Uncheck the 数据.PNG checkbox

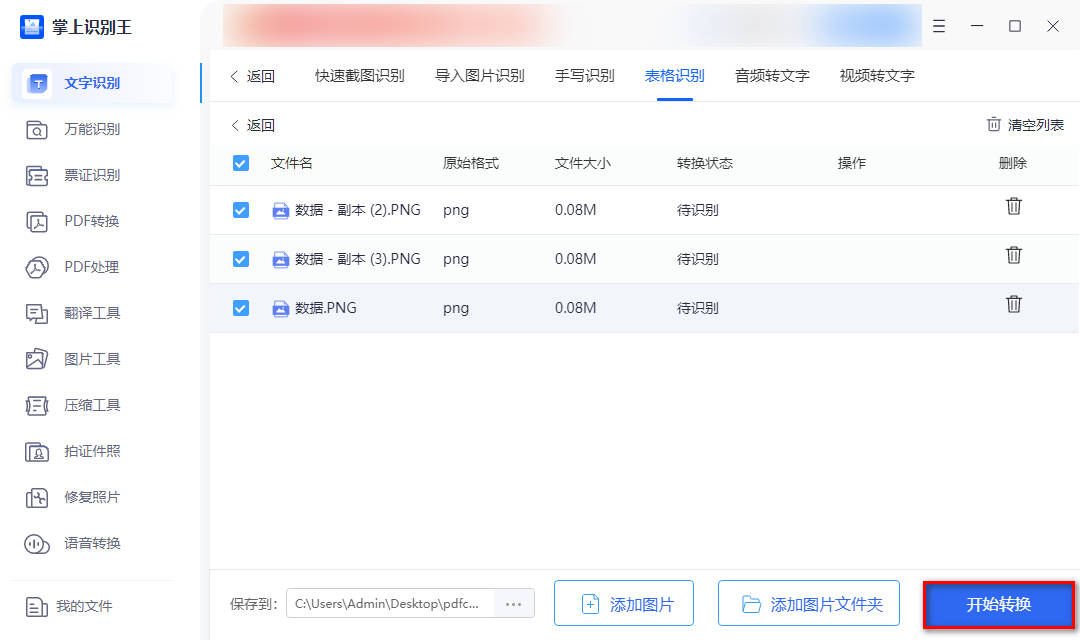point(240,308)
